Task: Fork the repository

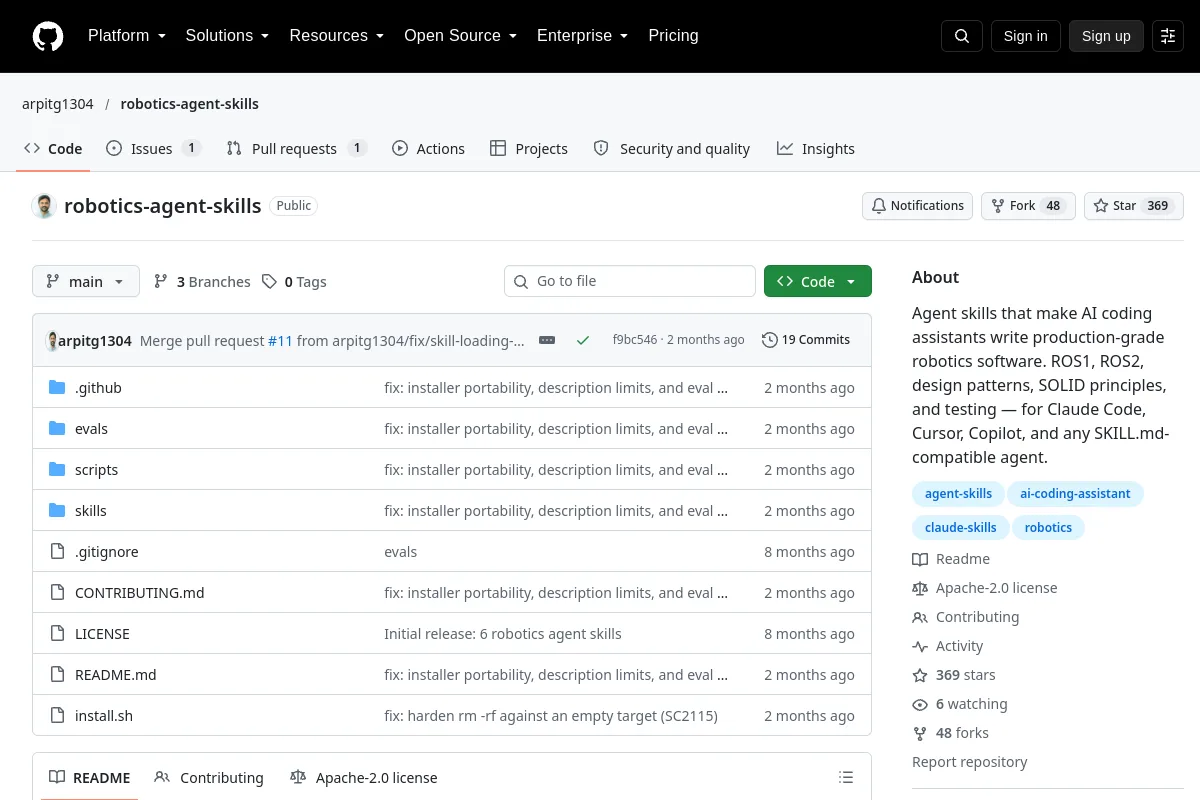Action: pos(1028,206)
